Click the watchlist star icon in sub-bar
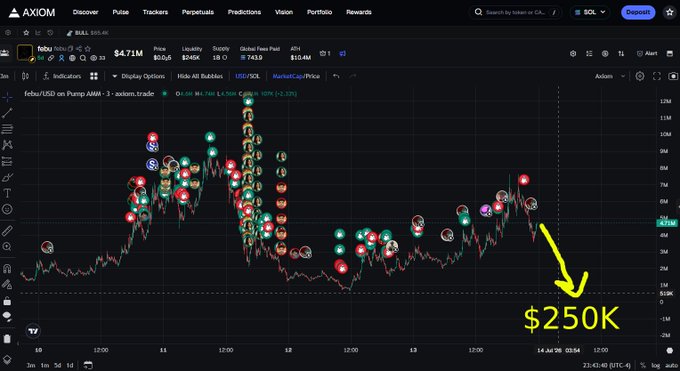 coord(26,33)
